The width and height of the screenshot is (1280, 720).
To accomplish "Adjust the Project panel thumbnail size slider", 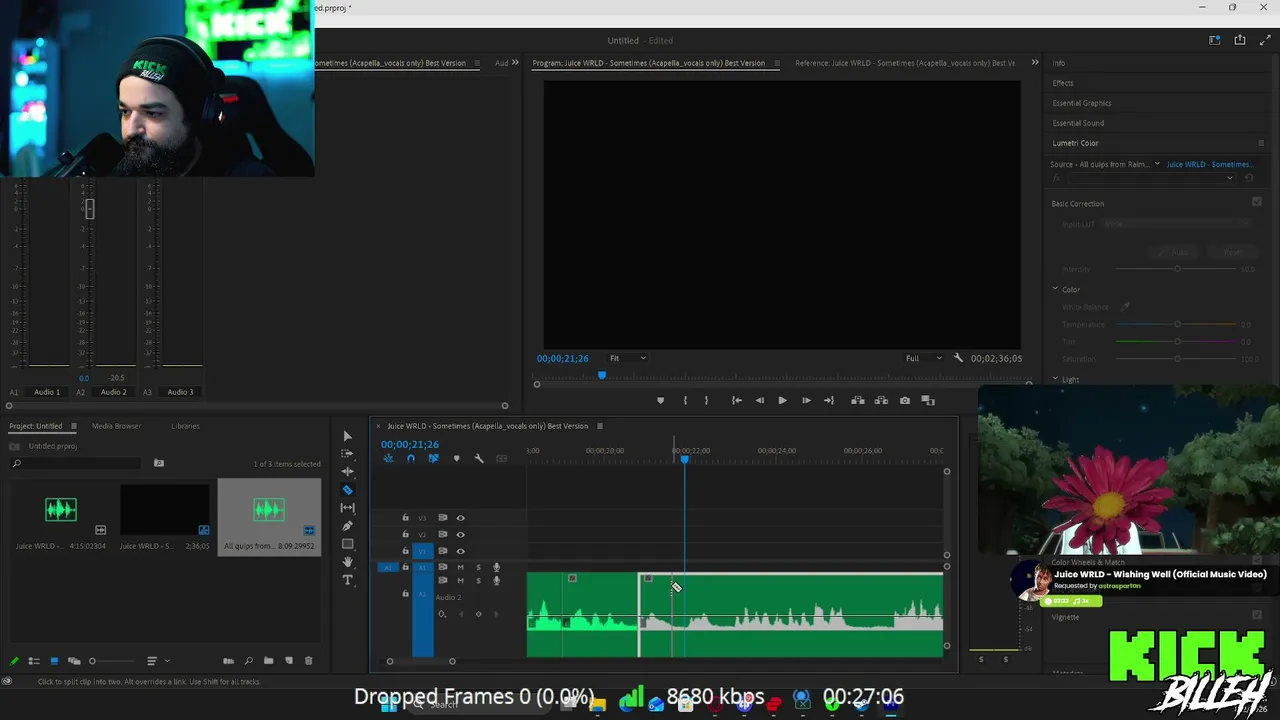I will point(92,661).
